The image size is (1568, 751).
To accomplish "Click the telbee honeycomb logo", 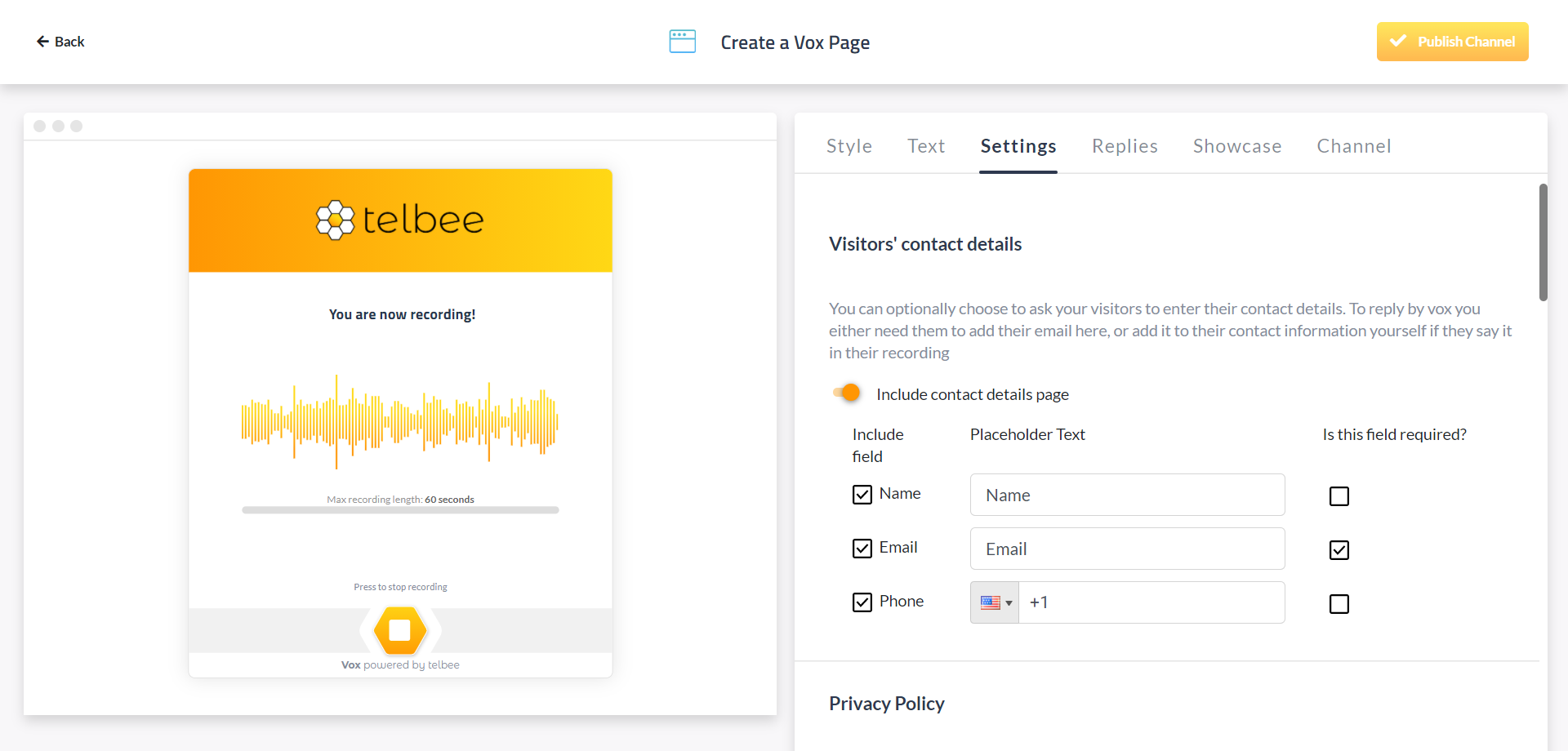I will point(336,220).
